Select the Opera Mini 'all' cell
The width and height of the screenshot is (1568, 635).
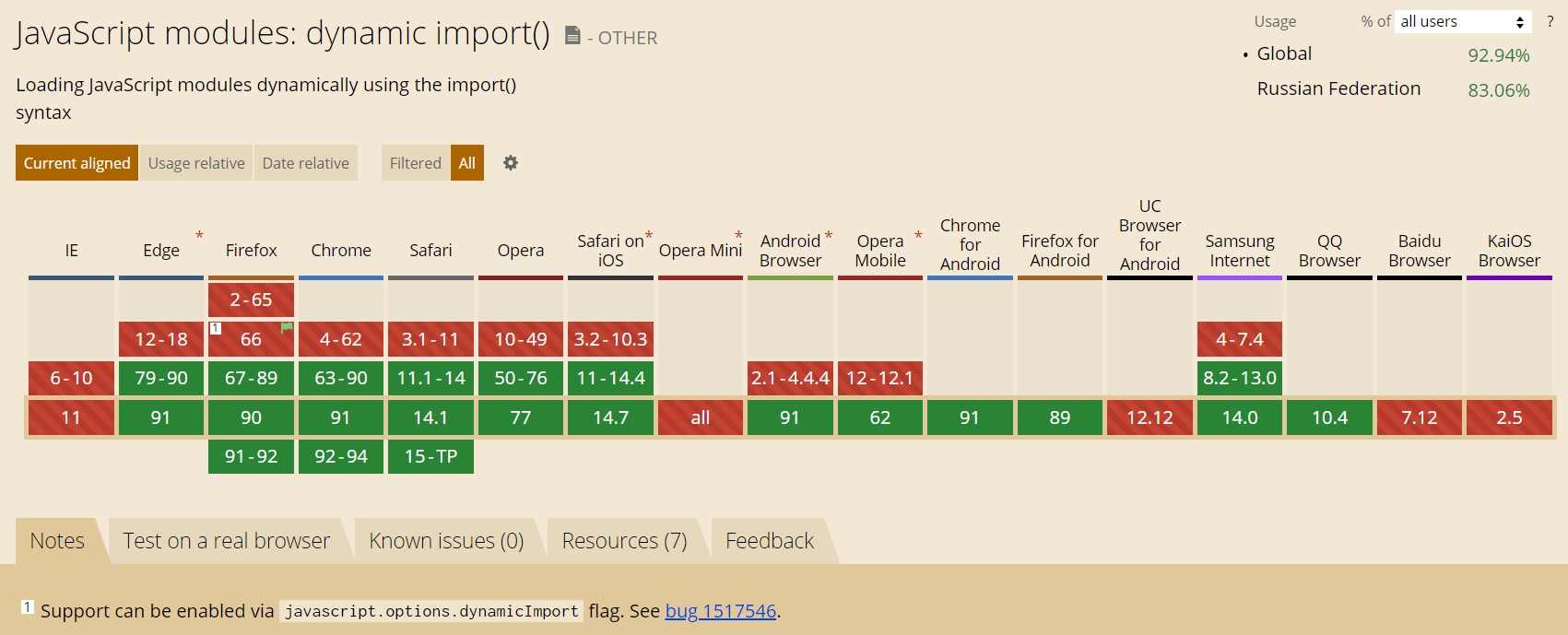coord(701,417)
